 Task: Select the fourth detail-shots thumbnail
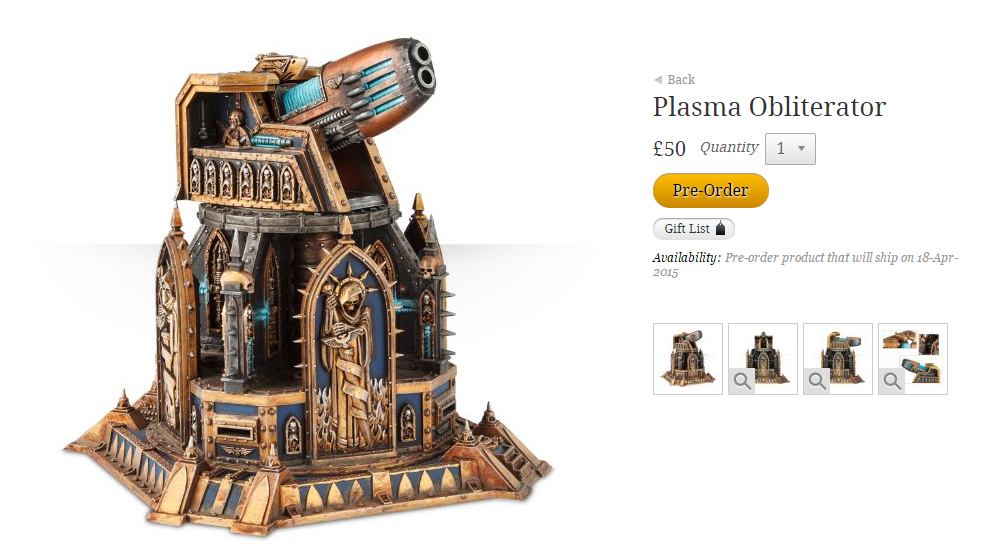913,358
